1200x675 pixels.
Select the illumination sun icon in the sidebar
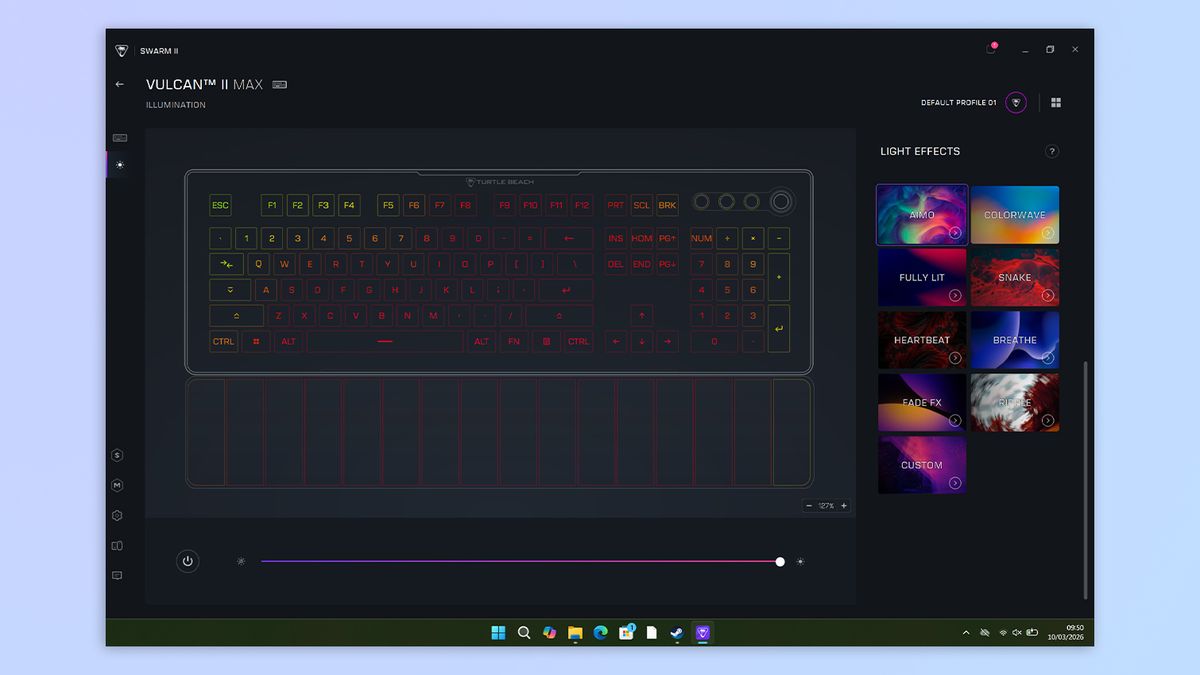pos(120,165)
